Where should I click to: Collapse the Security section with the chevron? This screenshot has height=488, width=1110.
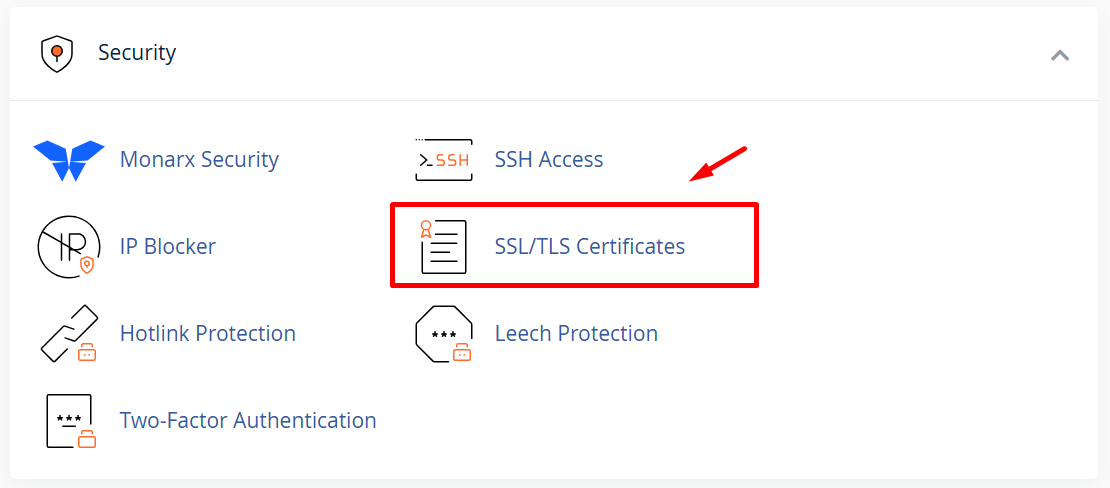1060,55
